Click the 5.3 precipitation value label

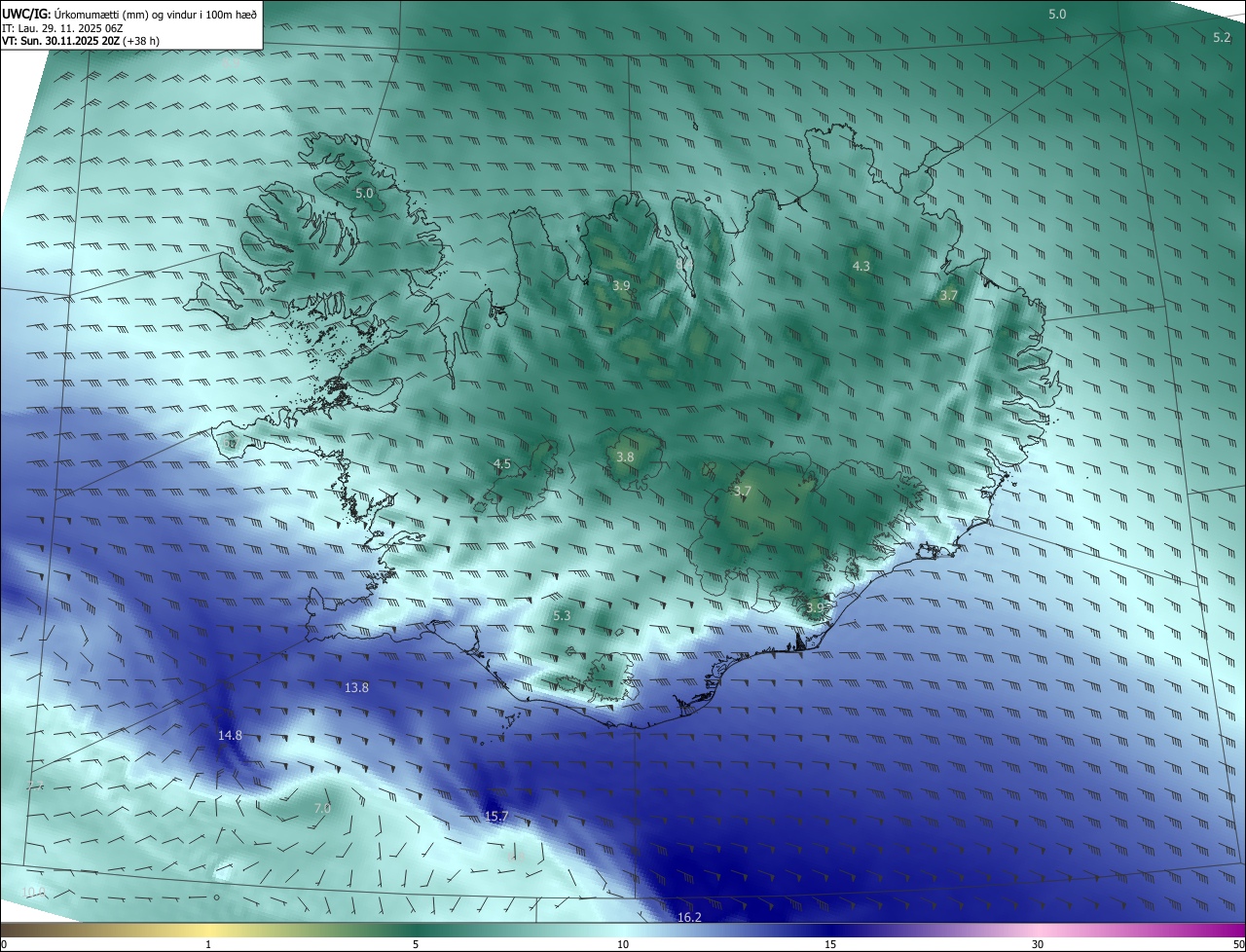[562, 615]
